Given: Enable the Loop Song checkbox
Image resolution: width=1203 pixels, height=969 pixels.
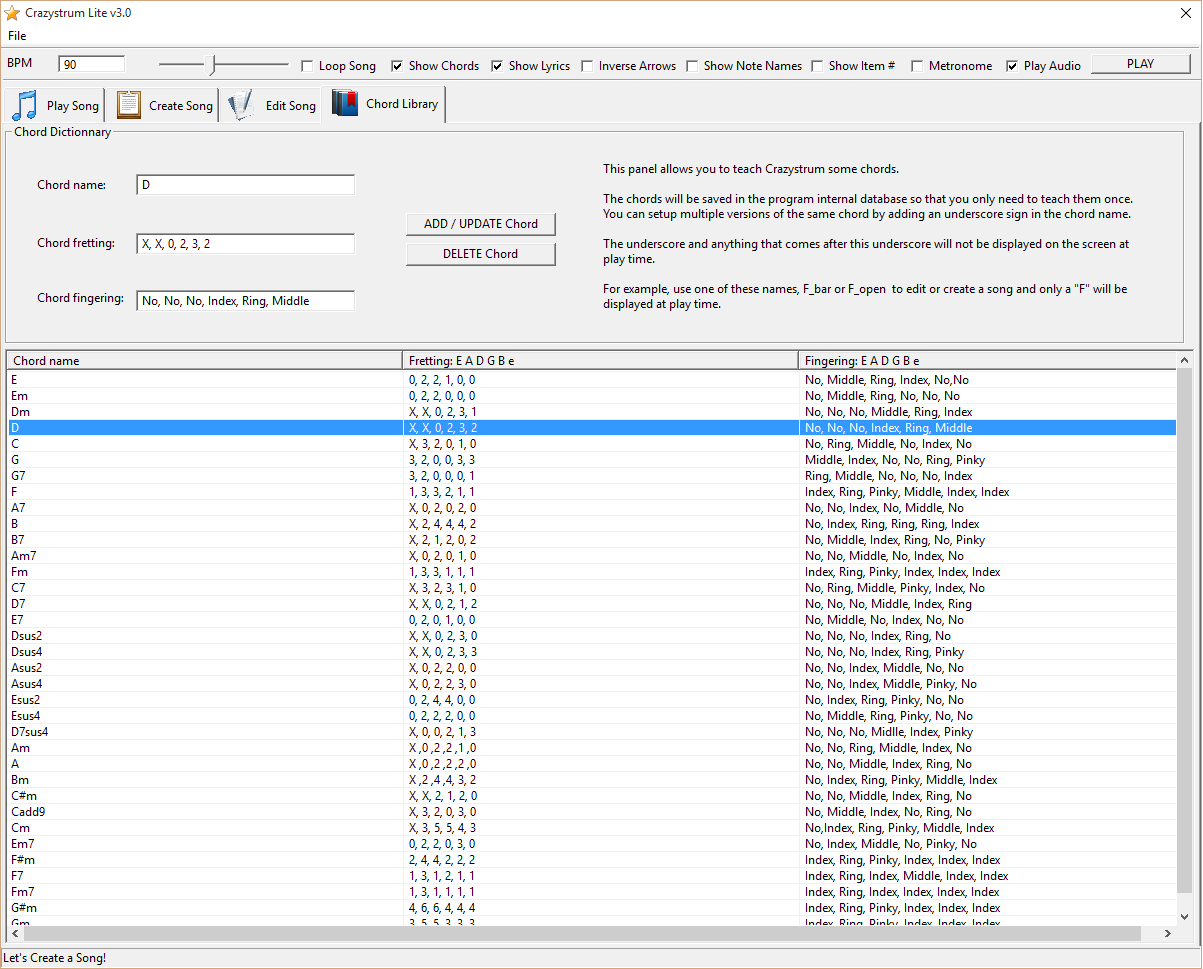Looking at the screenshot, I should [308, 66].
